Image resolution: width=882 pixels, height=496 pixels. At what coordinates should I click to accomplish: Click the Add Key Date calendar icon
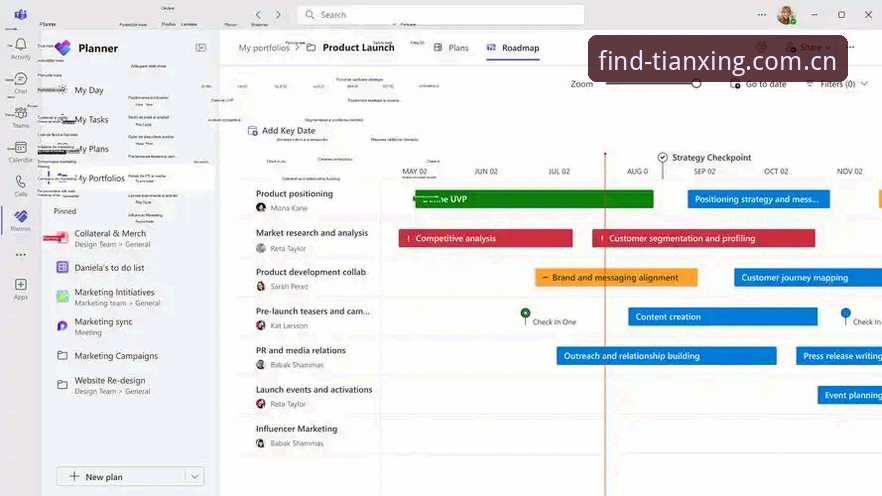click(253, 130)
